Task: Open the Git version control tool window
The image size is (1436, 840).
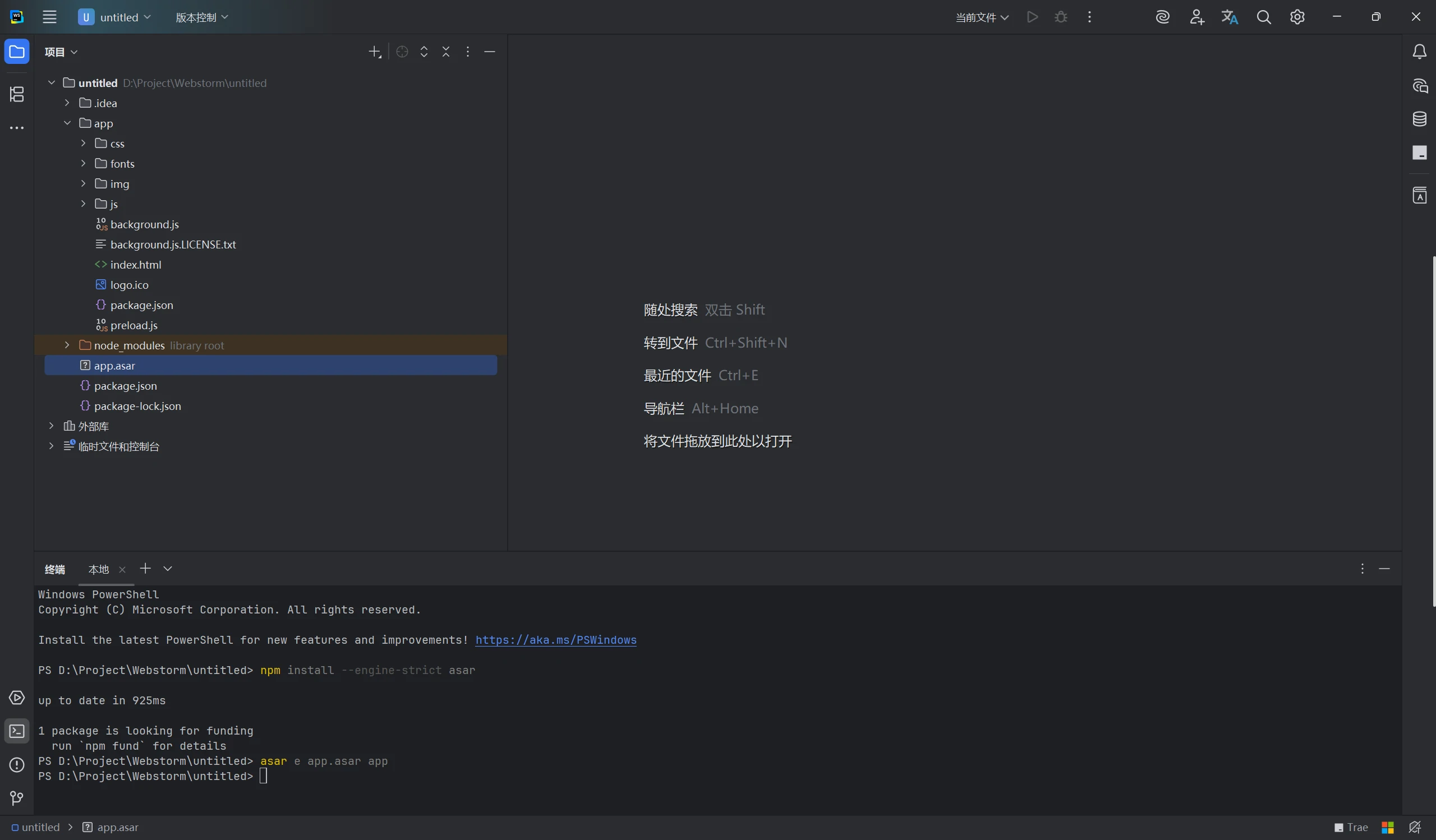Action: tap(16, 798)
